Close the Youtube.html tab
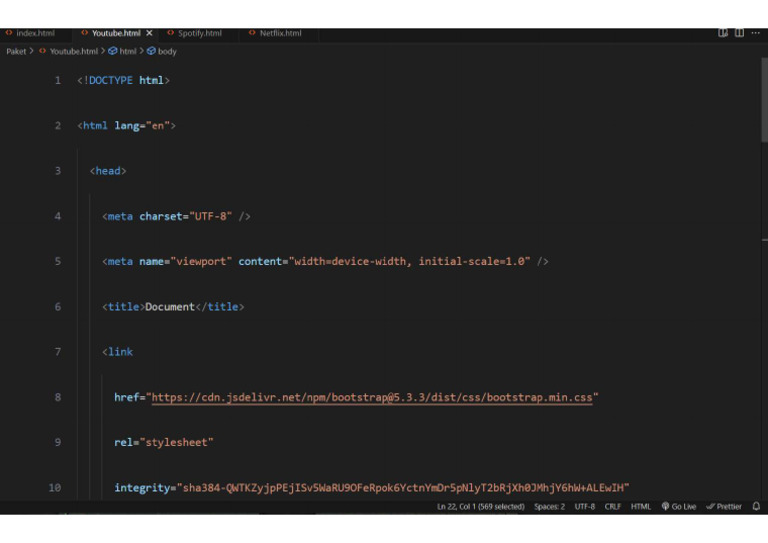 (149, 33)
